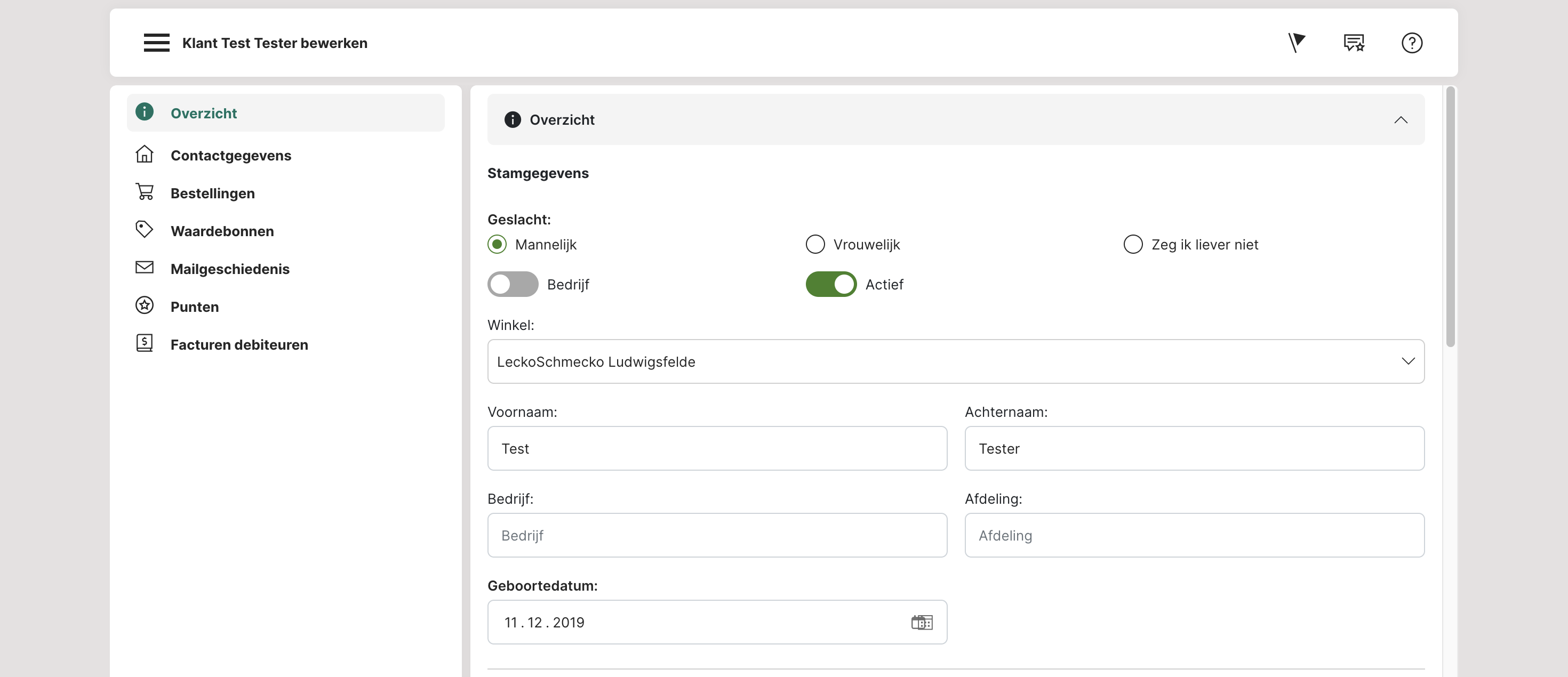Image resolution: width=1568 pixels, height=677 pixels.
Task: Go to Contactgegevens in sidebar
Action: point(231,156)
